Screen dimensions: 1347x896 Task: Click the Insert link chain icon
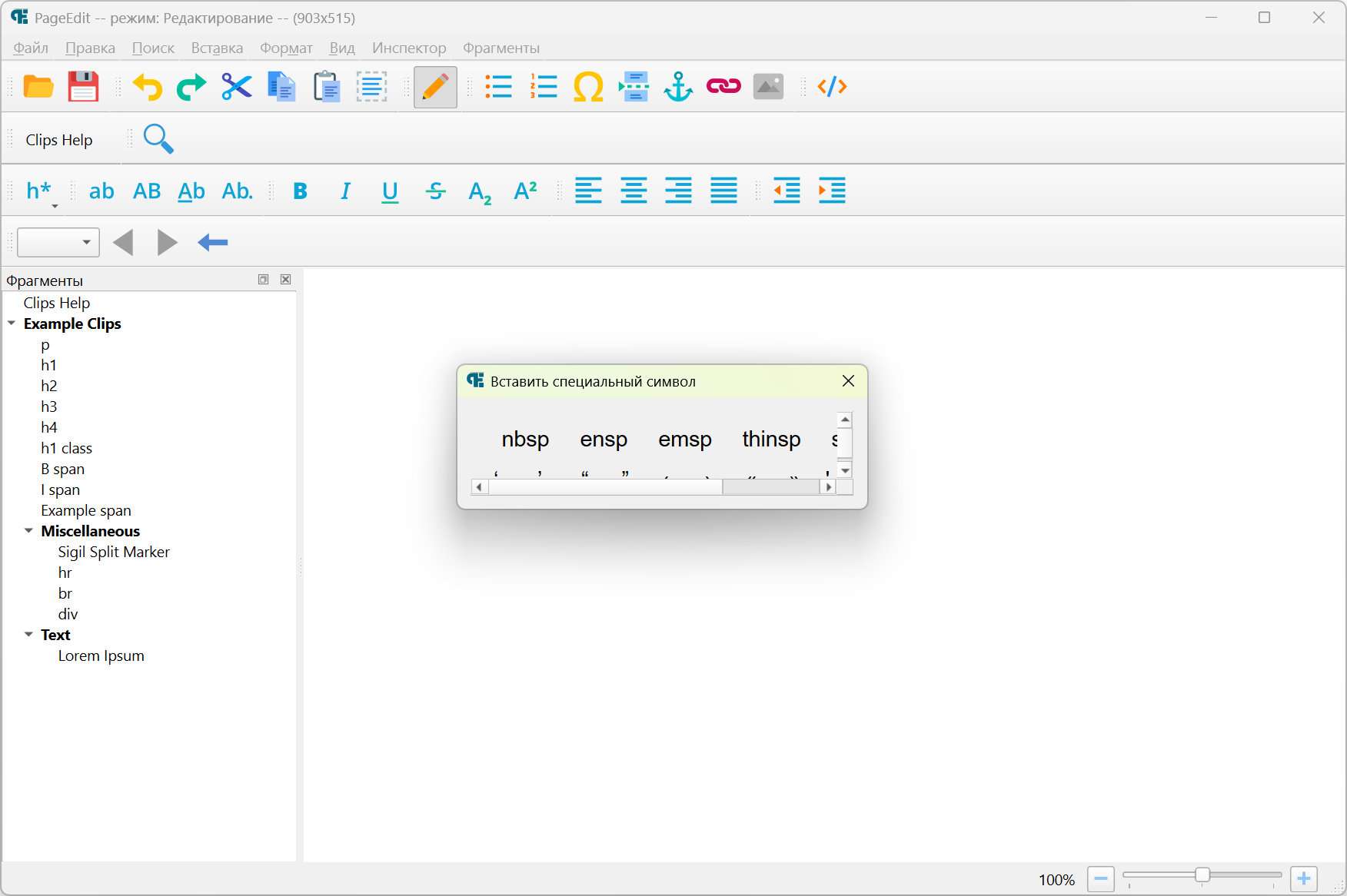[x=723, y=87]
